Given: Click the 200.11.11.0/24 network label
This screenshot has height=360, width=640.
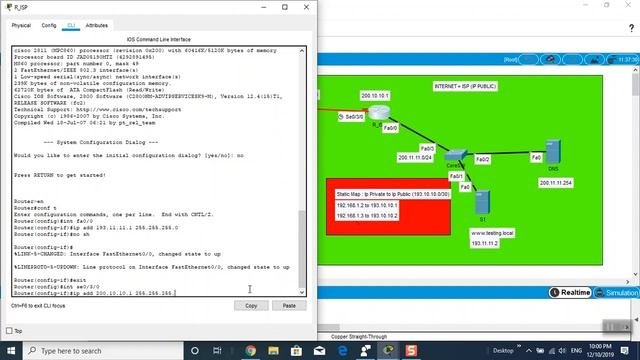Looking at the screenshot, I should pyautogui.click(x=415, y=158).
